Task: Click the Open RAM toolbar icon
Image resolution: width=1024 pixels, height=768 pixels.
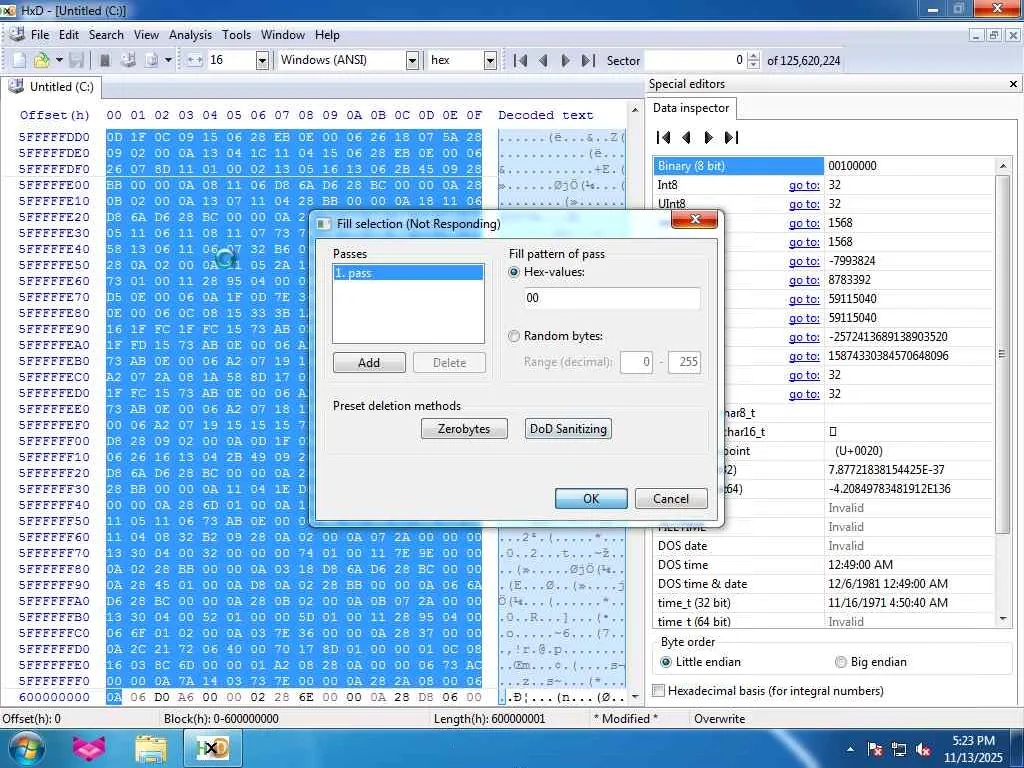Action: (x=104, y=60)
